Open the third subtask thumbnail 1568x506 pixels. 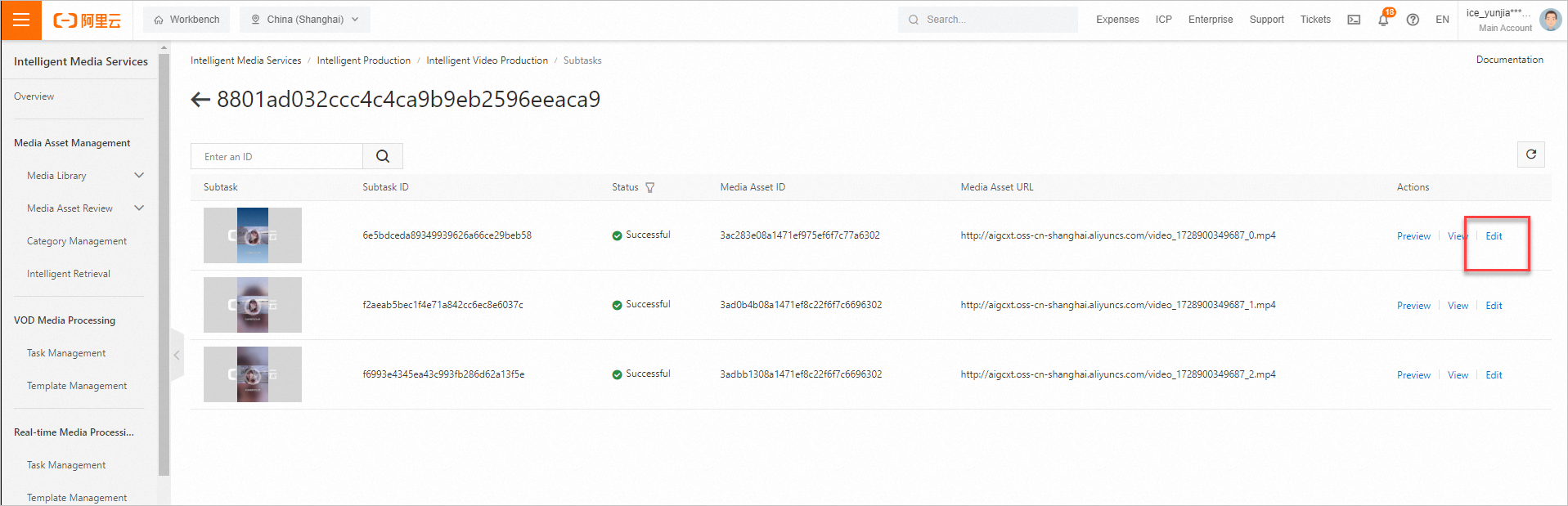click(x=252, y=374)
